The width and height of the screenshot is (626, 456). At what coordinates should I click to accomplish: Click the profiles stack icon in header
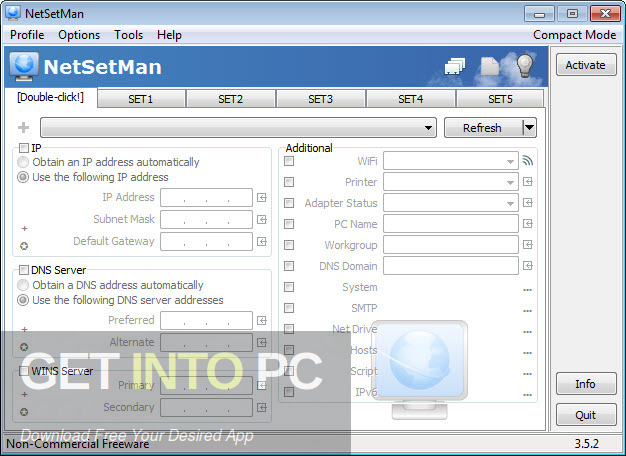click(x=455, y=66)
